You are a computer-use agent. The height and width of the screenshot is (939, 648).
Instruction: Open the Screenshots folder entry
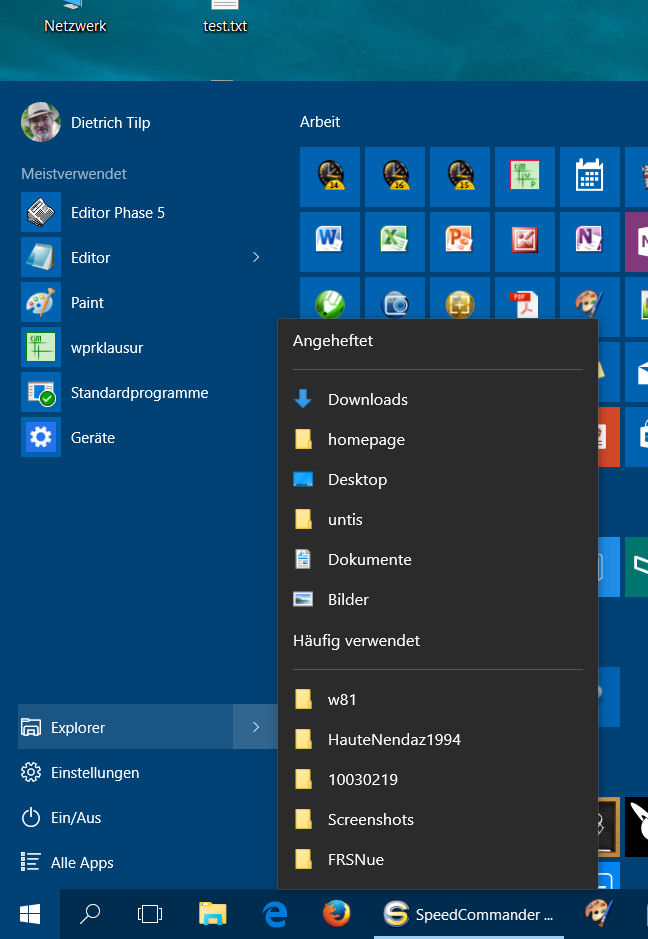370,820
